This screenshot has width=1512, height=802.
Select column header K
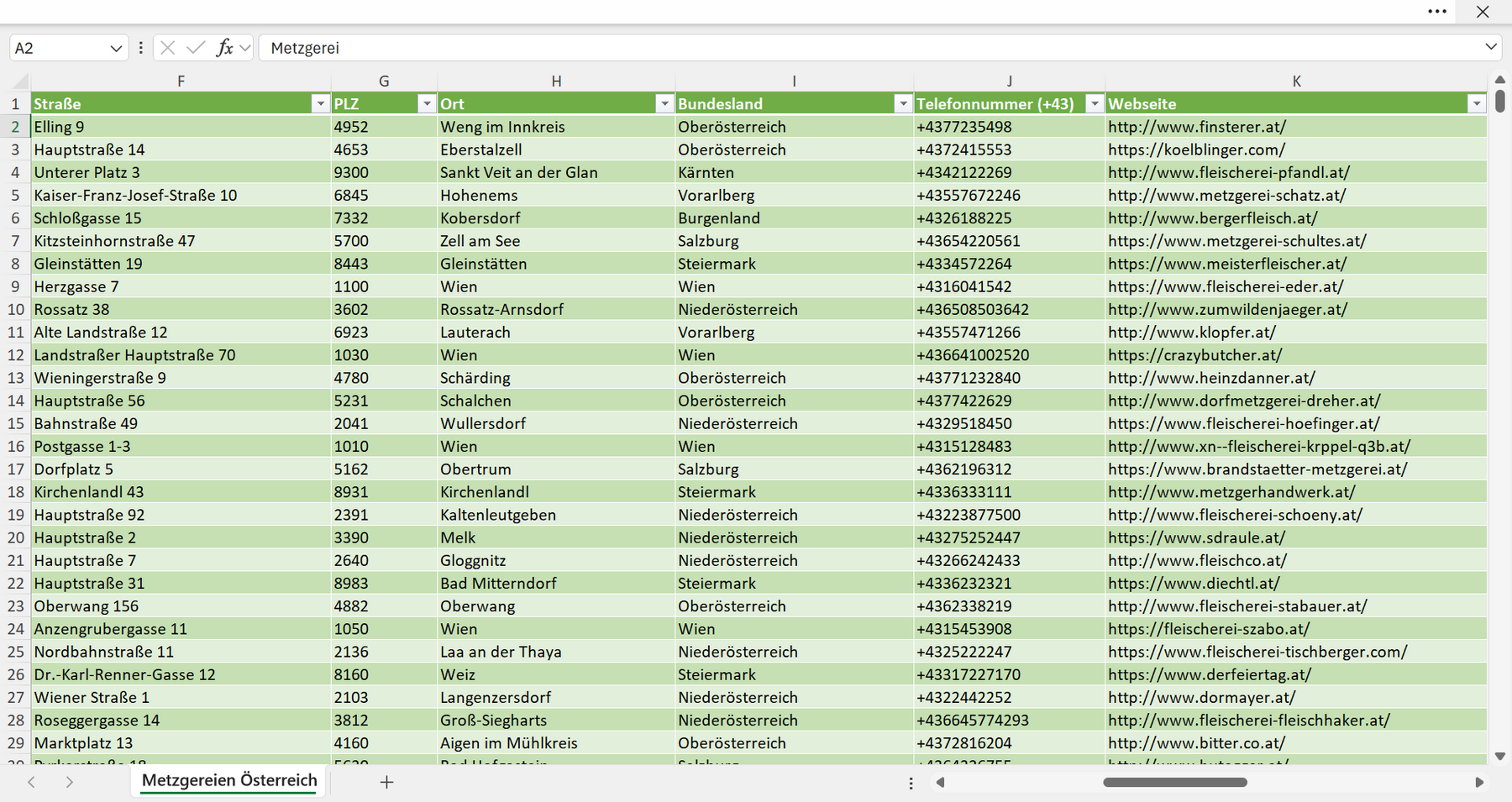(1296, 81)
